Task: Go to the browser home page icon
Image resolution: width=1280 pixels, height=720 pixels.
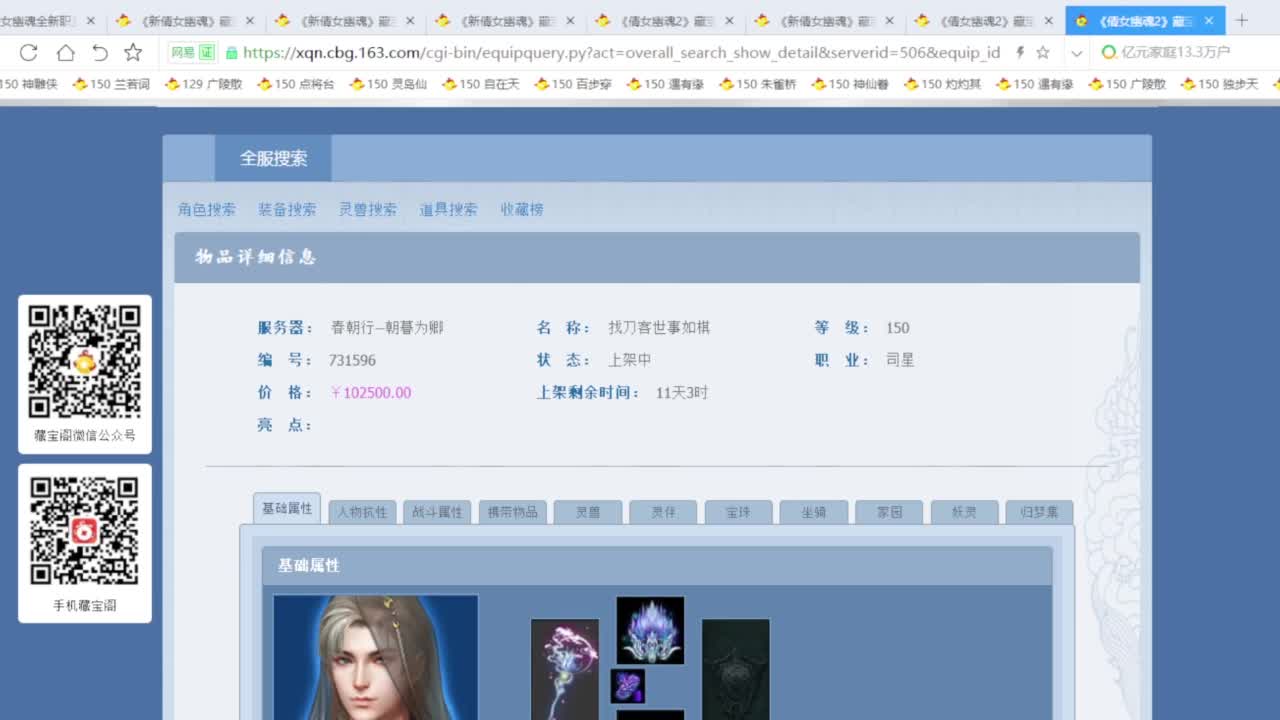Action: click(65, 53)
